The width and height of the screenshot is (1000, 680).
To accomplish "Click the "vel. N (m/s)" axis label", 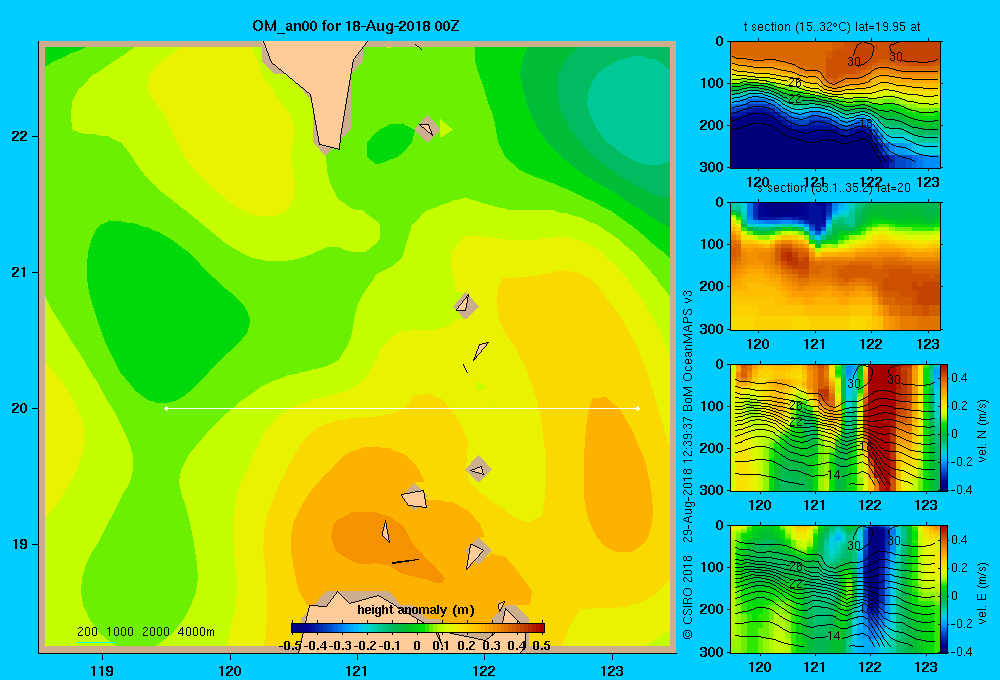I will point(982,431).
